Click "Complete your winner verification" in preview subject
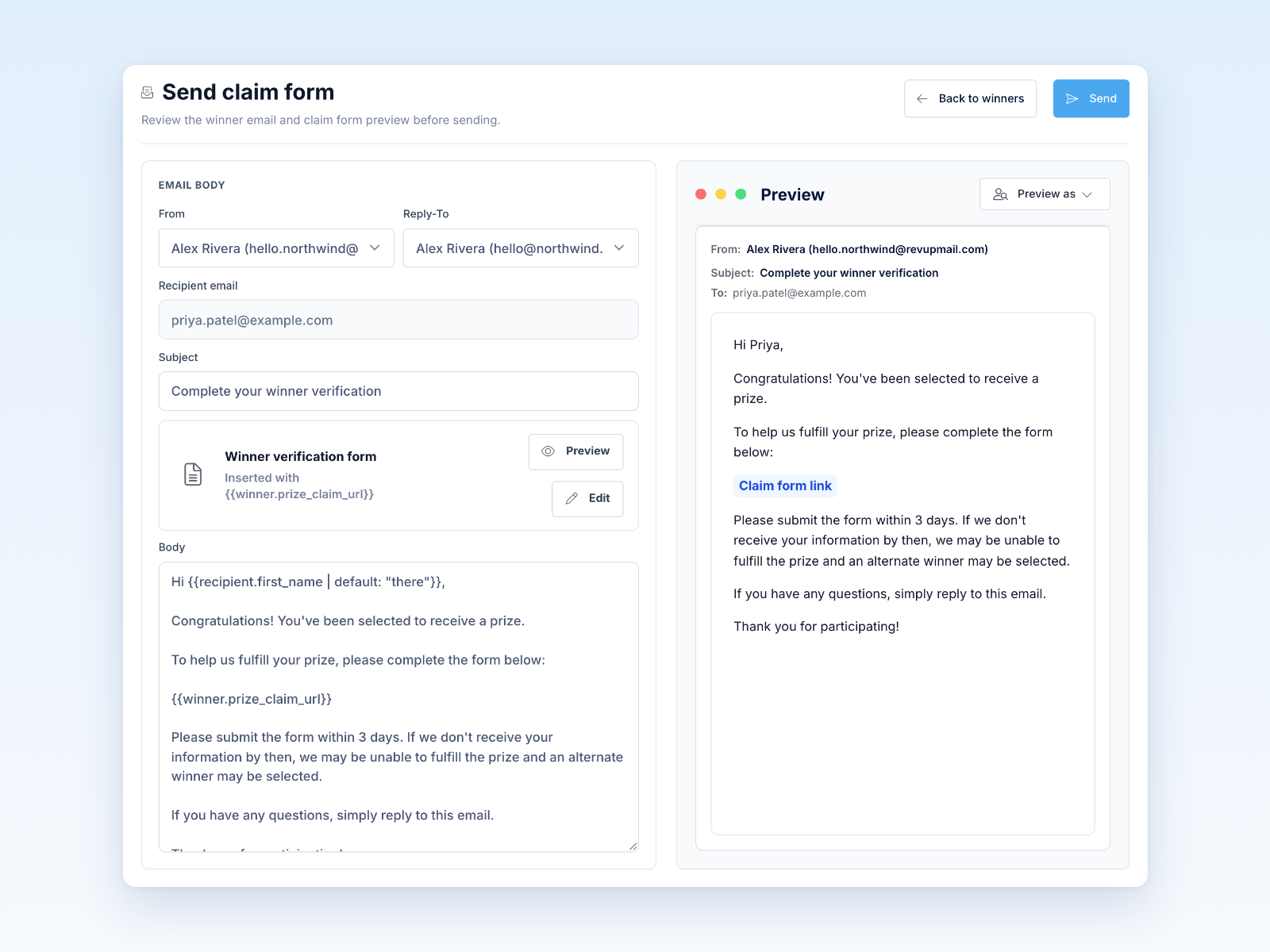Viewport: 1270px width, 952px height. pos(849,273)
